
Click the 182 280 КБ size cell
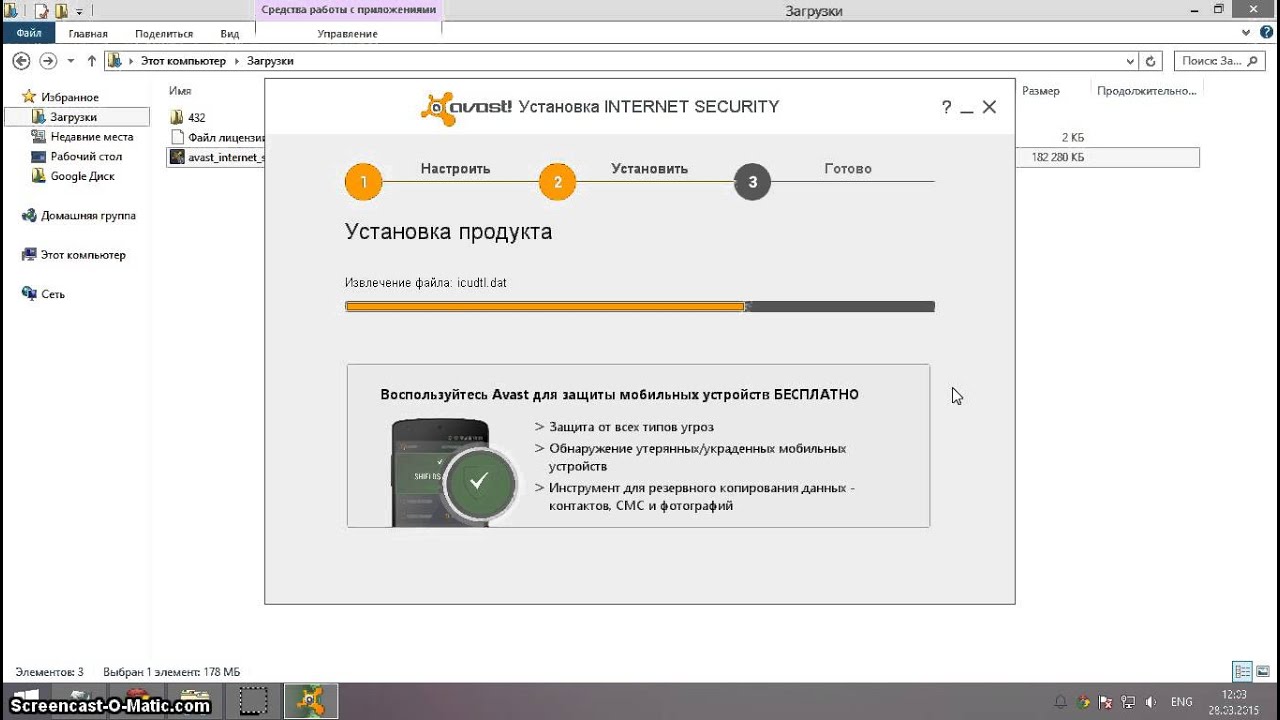click(1057, 157)
